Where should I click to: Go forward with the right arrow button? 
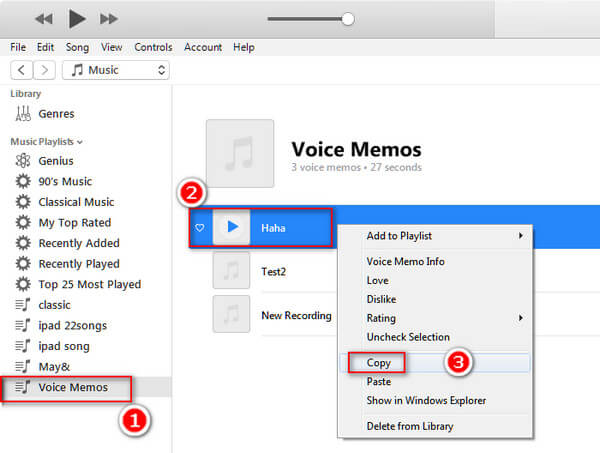(x=44, y=70)
